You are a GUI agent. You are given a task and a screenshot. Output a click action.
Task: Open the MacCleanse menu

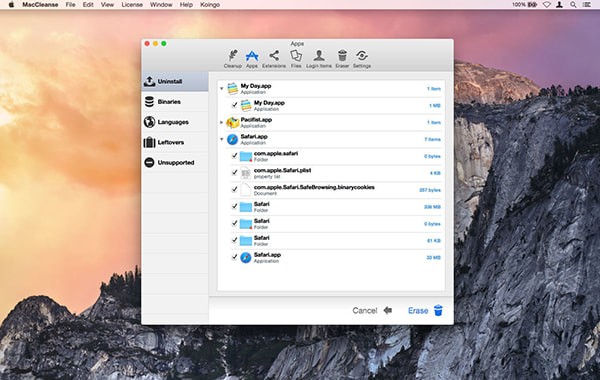(40, 5)
